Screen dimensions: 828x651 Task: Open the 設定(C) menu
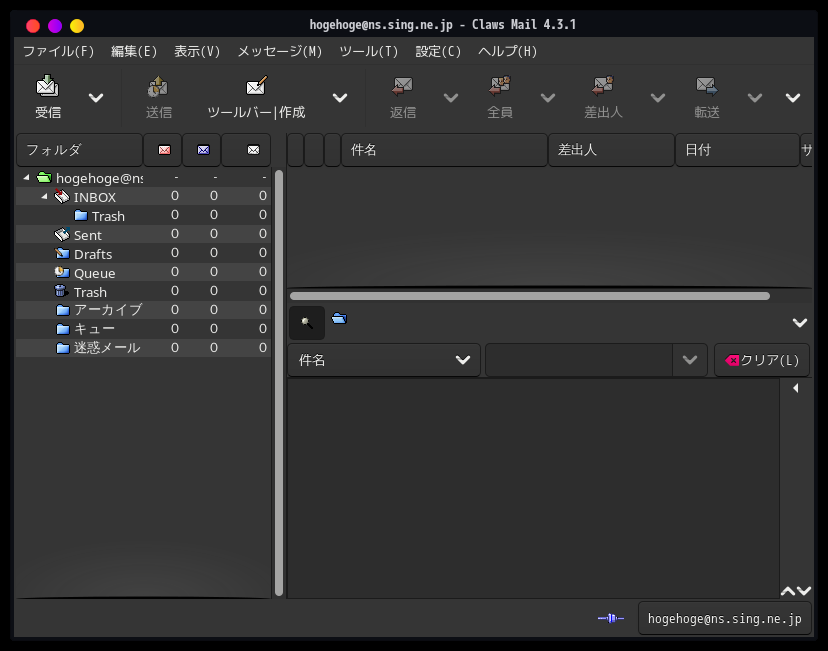(438, 51)
